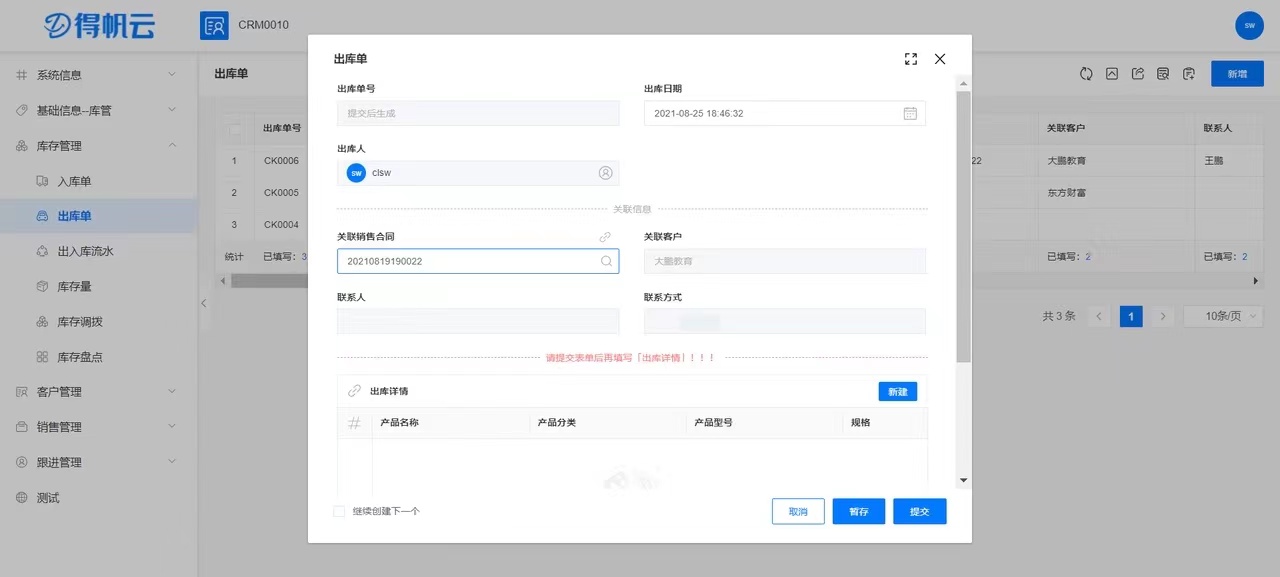This screenshot has height=577, width=1280.
Task: Click the export image icon in the toolbar
Action: [1112, 73]
